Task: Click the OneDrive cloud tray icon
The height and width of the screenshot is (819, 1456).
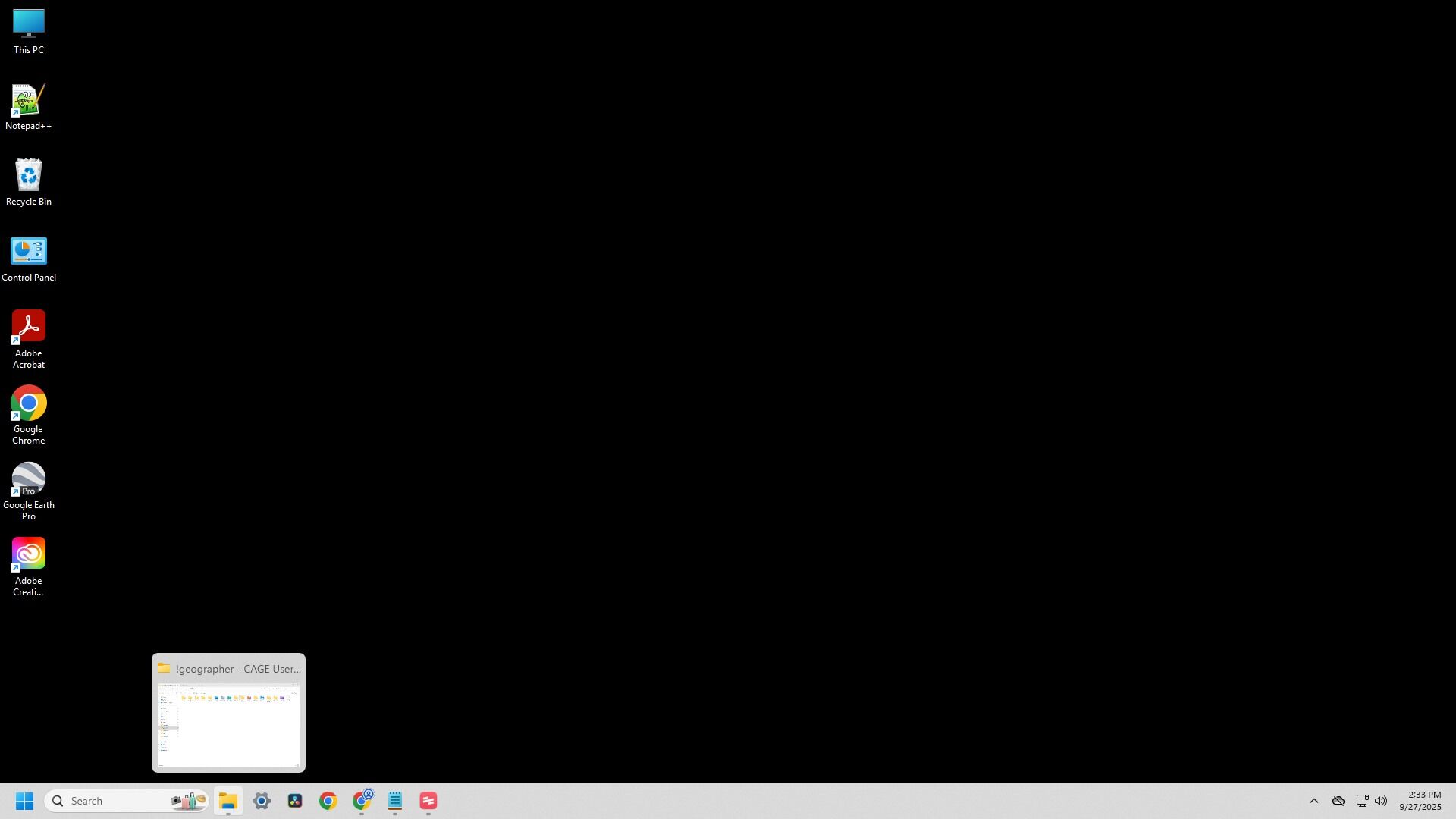Action: point(1338,801)
